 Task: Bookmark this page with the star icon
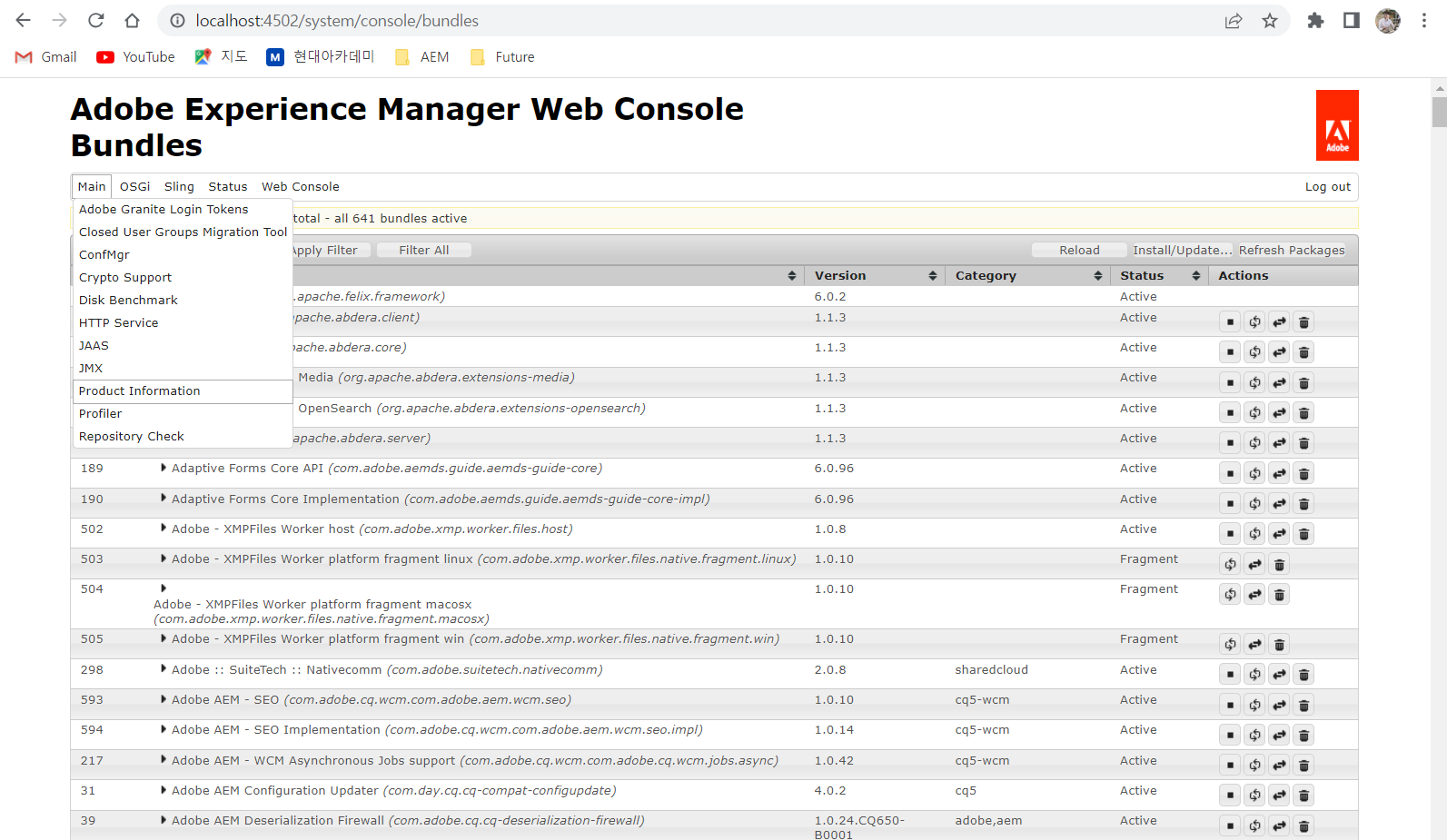(1270, 21)
